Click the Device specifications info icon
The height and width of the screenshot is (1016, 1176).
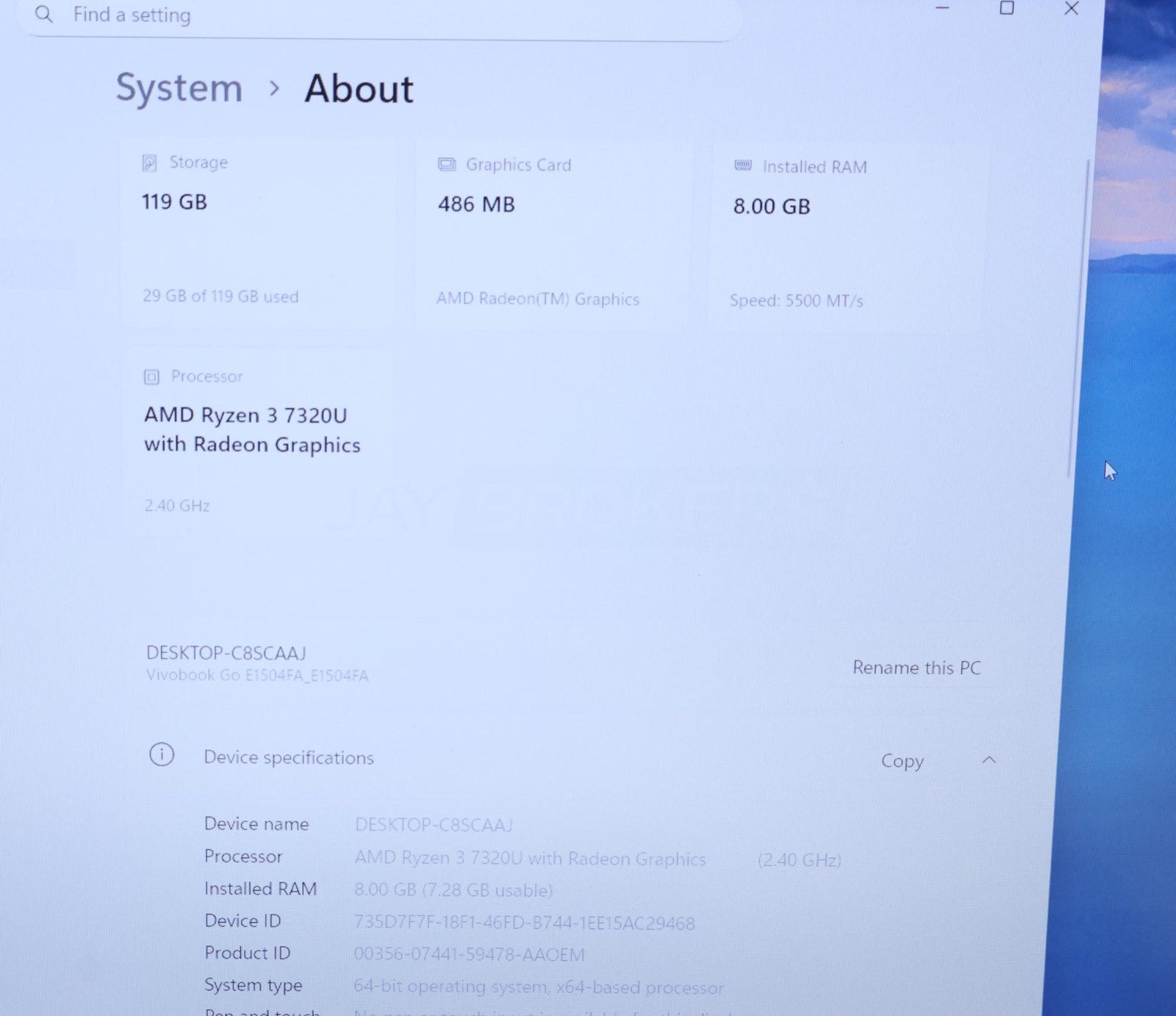click(x=162, y=755)
